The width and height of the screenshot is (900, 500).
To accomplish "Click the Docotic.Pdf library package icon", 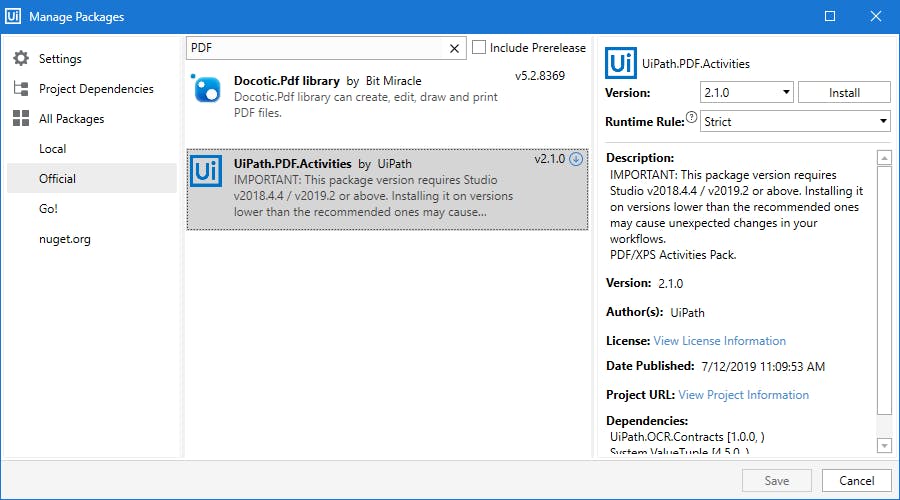I will click(x=206, y=89).
